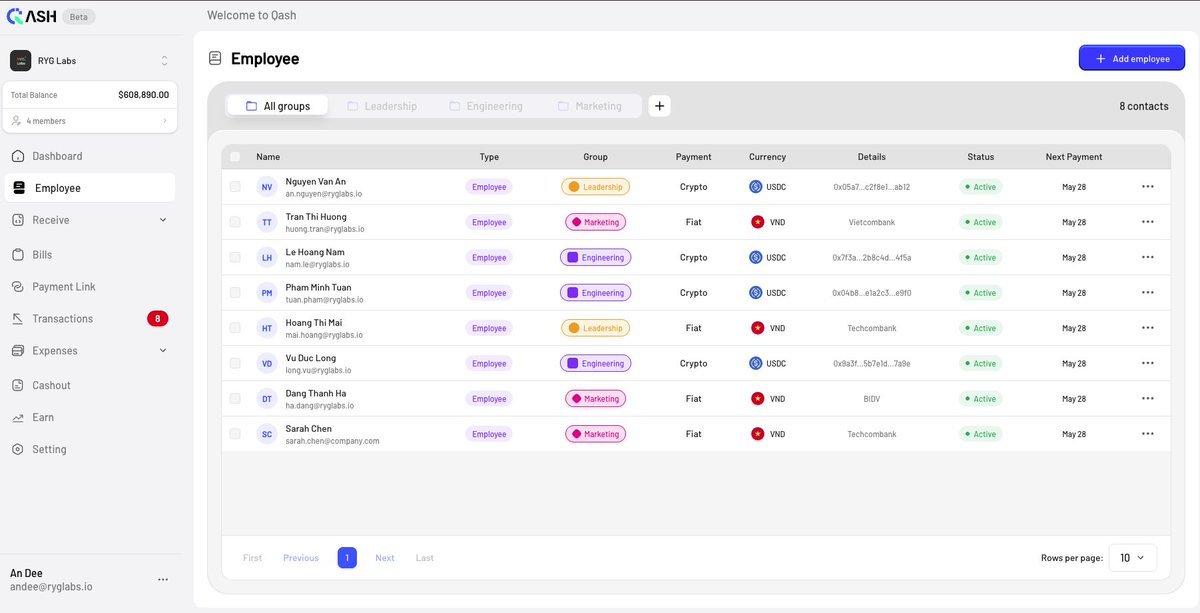Tick the select-all checkbox in table header
The width and height of the screenshot is (1200, 613).
click(x=235, y=157)
